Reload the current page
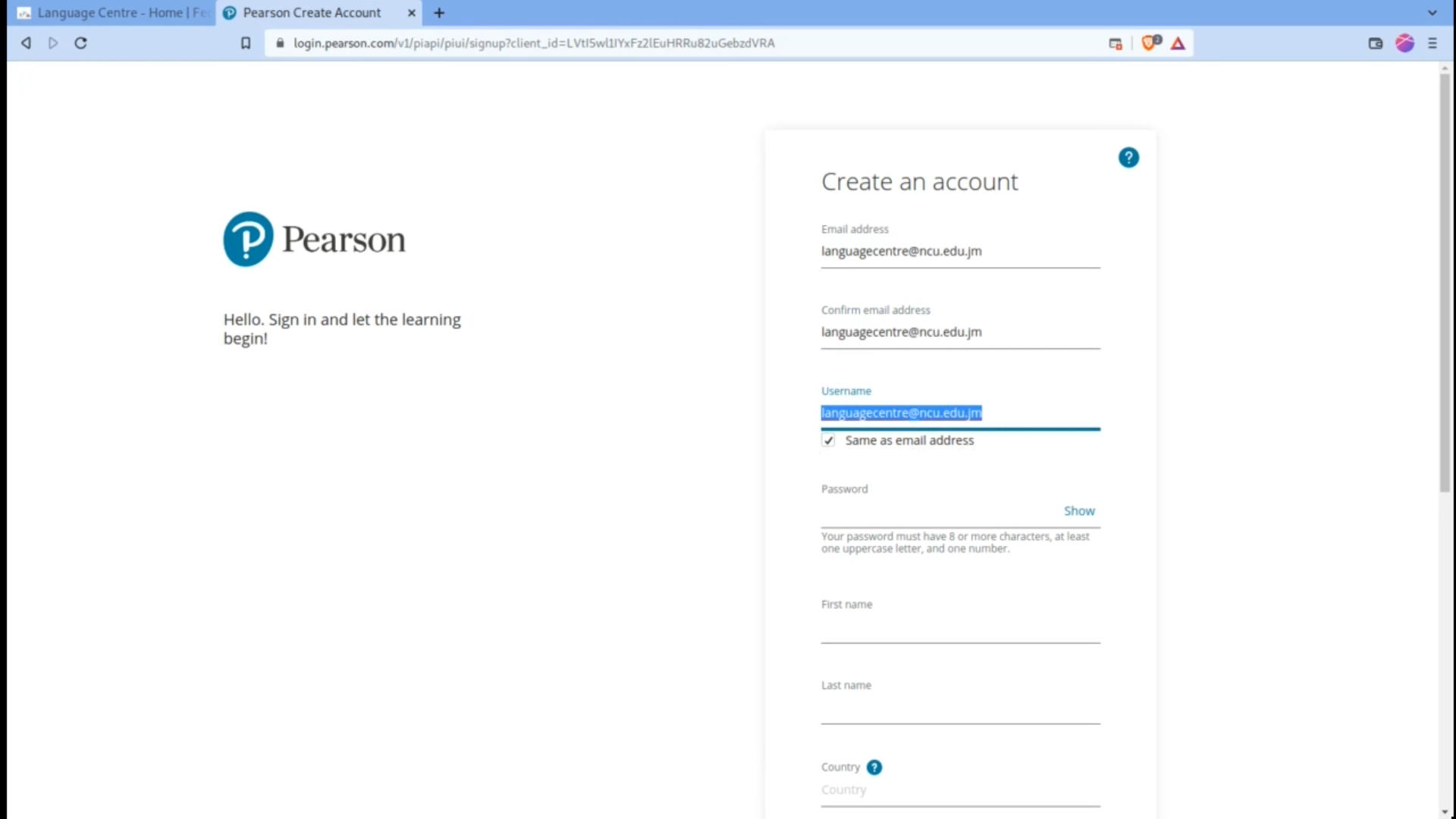Viewport: 1456px width, 819px height. [x=80, y=43]
